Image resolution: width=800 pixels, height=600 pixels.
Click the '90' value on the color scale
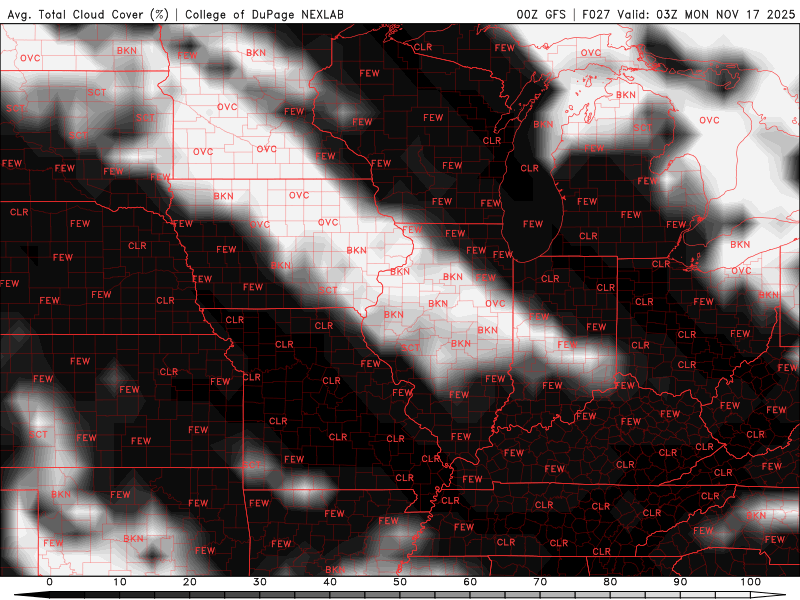[x=680, y=582]
